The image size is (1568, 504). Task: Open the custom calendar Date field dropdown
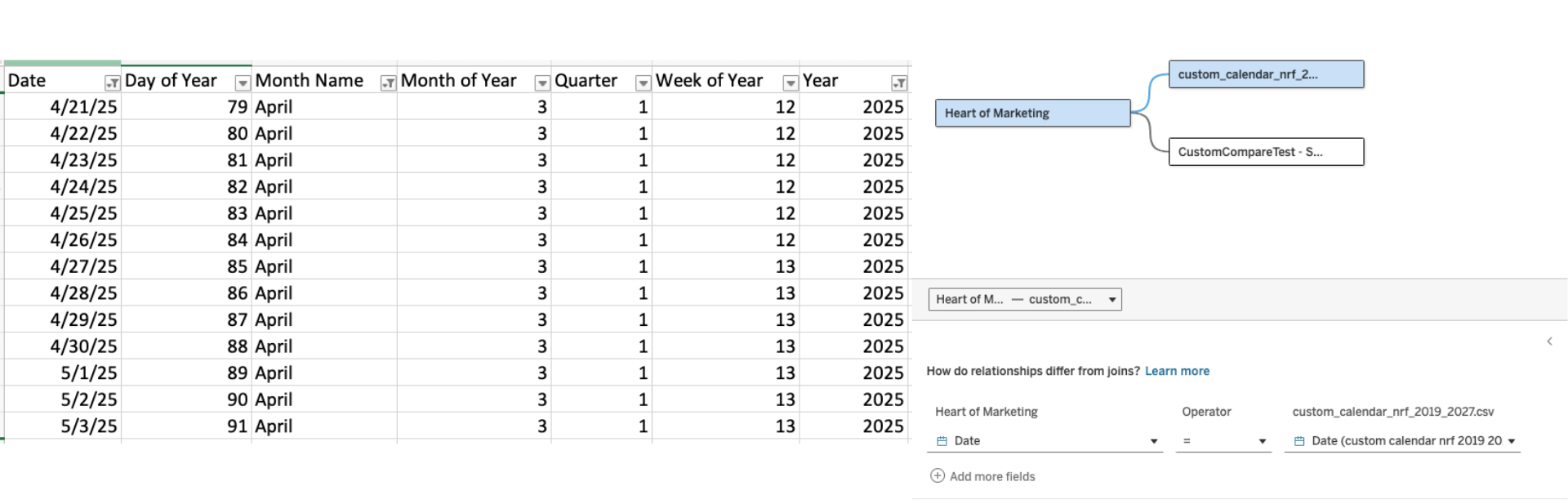[x=1511, y=441]
